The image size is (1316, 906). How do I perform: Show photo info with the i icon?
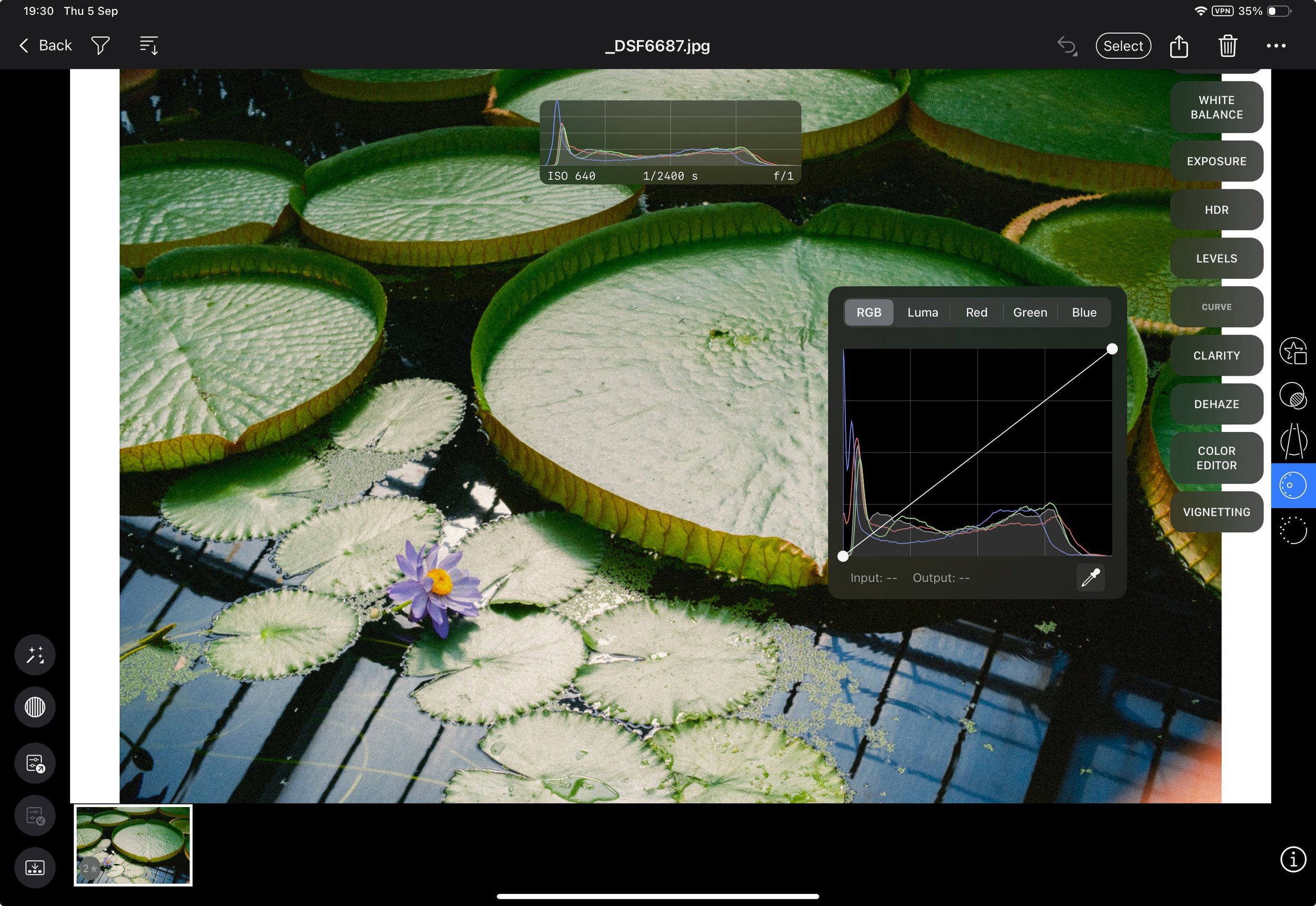tap(1293, 859)
